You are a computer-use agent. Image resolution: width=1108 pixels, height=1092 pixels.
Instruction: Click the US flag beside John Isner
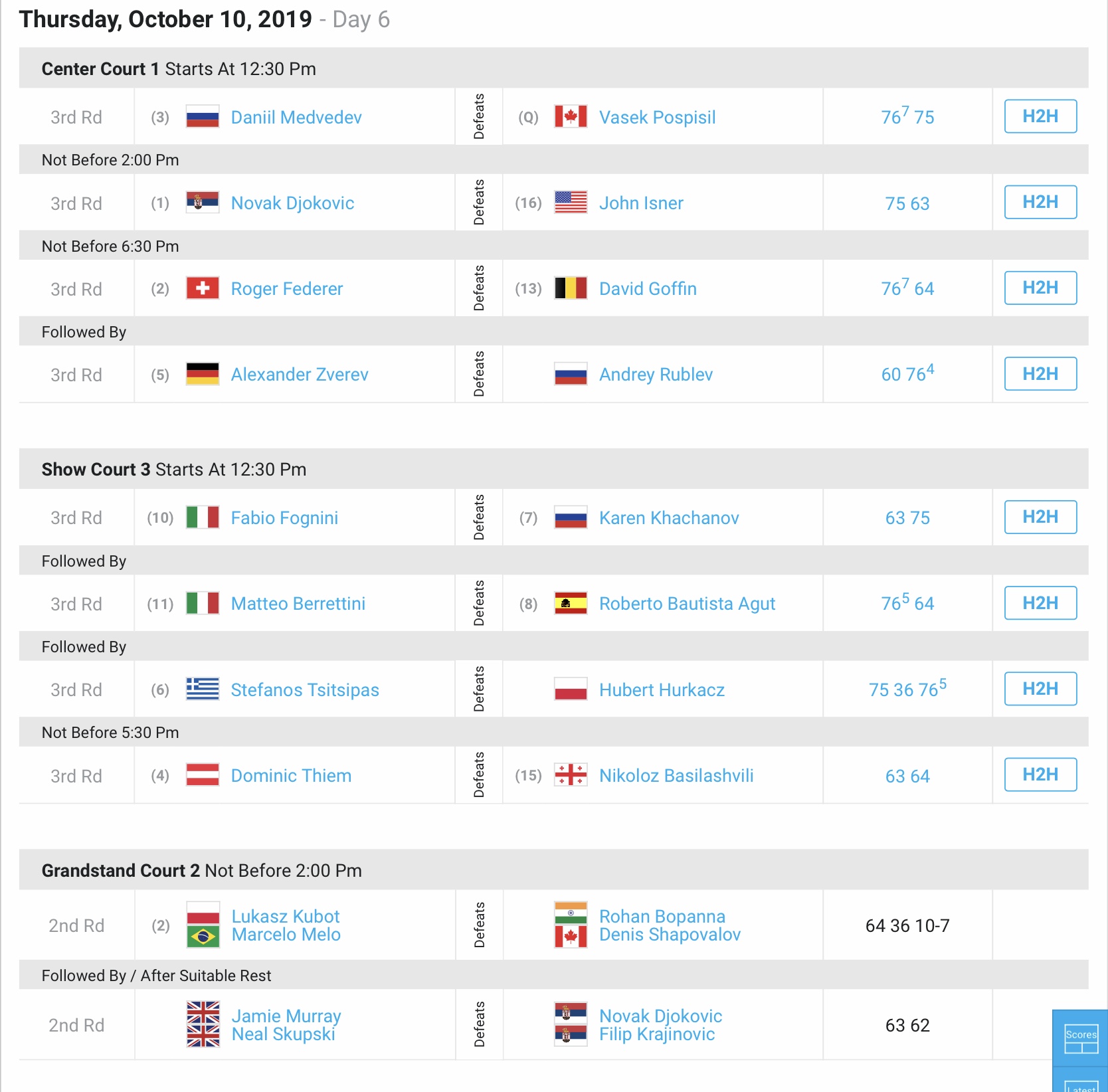click(571, 202)
